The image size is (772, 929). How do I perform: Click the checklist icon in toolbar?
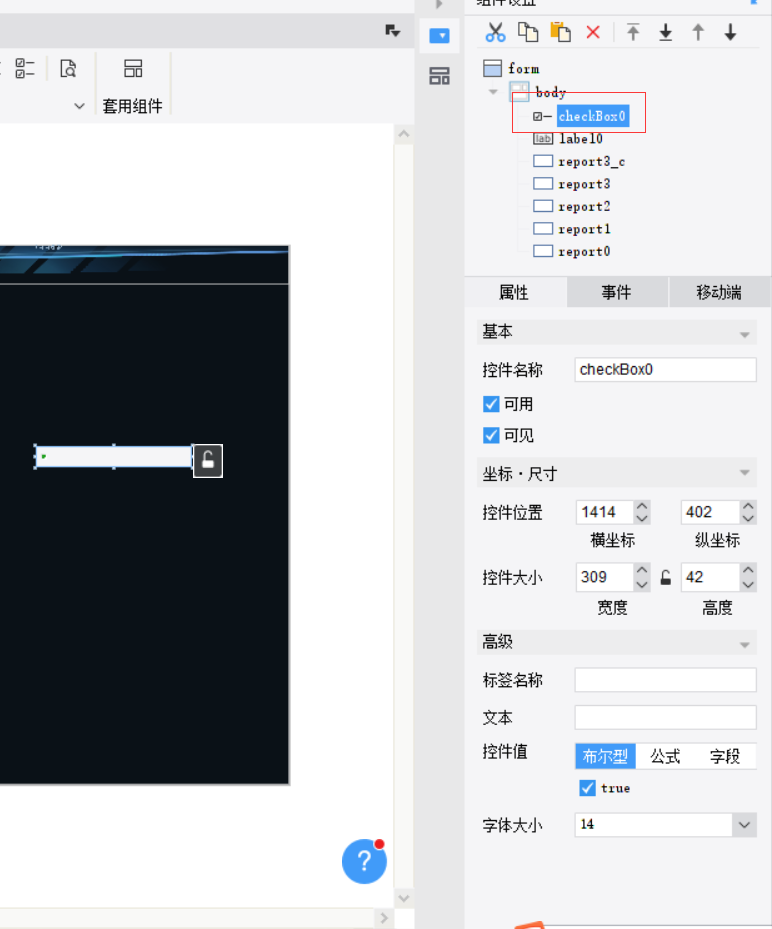(25, 68)
